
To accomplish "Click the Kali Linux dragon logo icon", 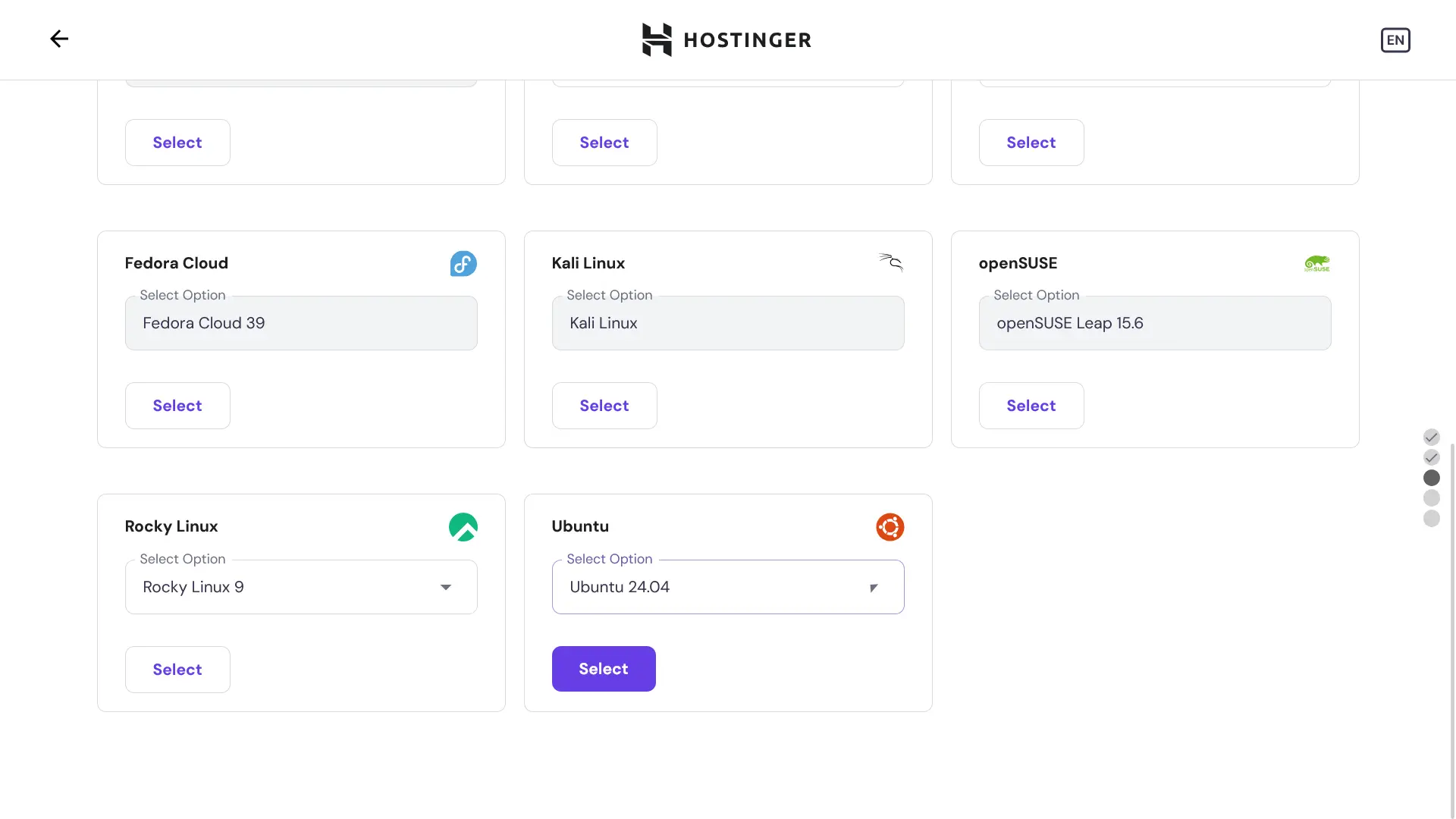I will (x=890, y=263).
